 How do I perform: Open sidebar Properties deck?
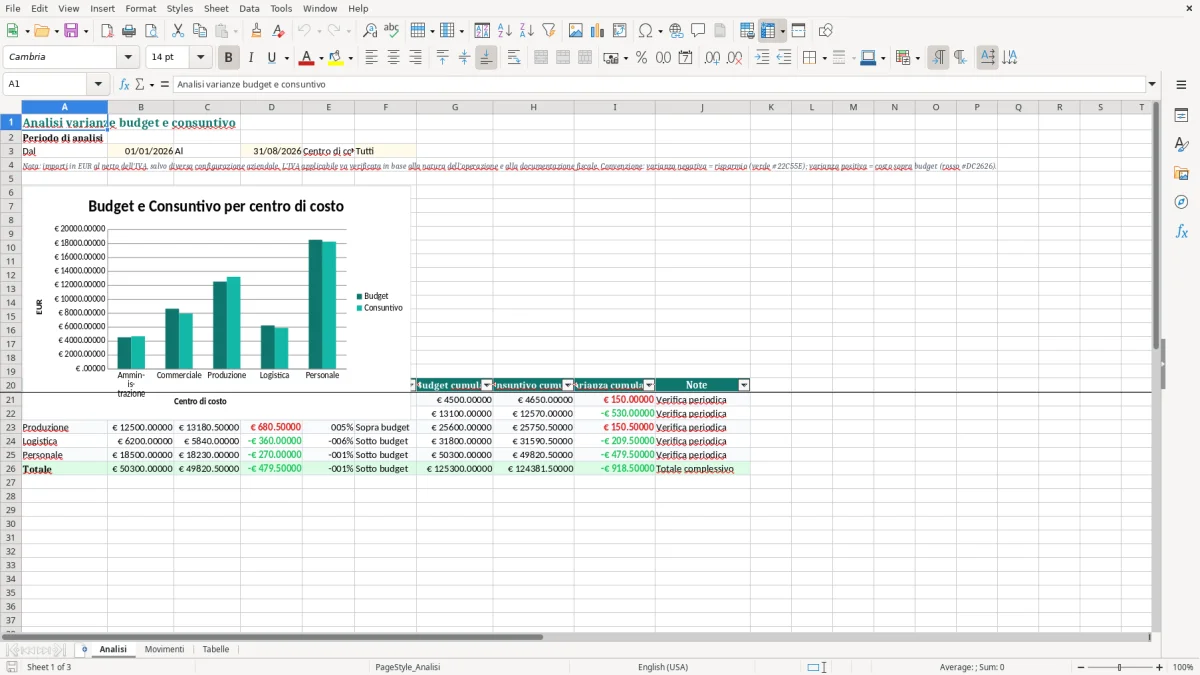[1181, 115]
